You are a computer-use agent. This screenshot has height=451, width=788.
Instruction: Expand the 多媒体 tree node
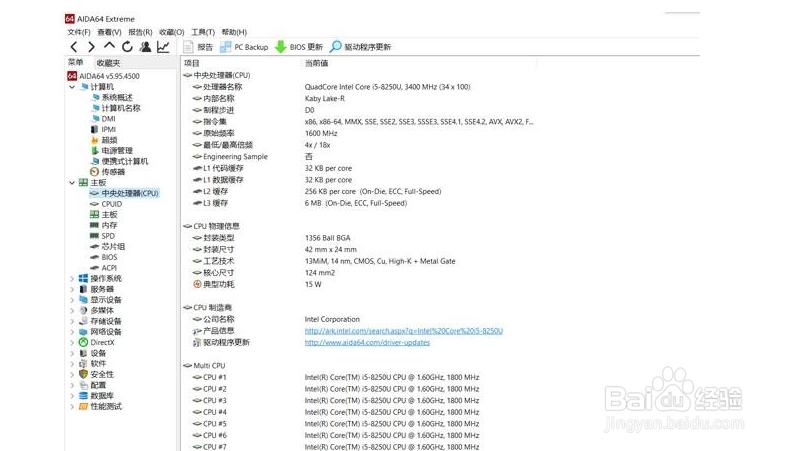[x=72, y=310]
